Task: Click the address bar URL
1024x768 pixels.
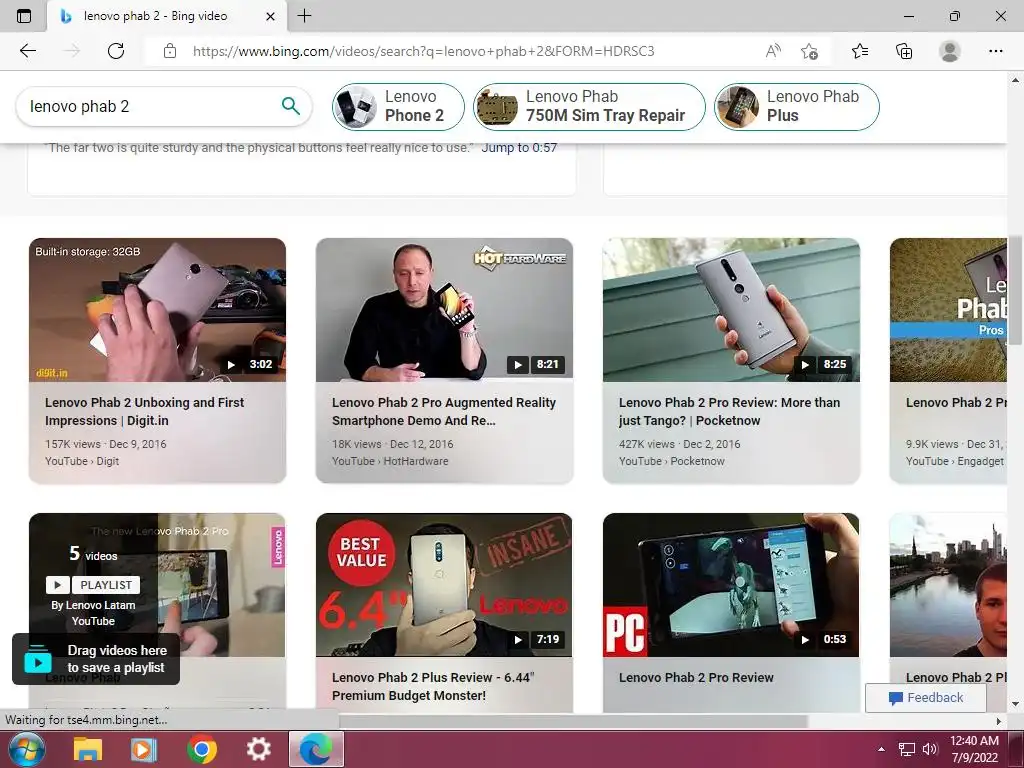Action: (423, 51)
